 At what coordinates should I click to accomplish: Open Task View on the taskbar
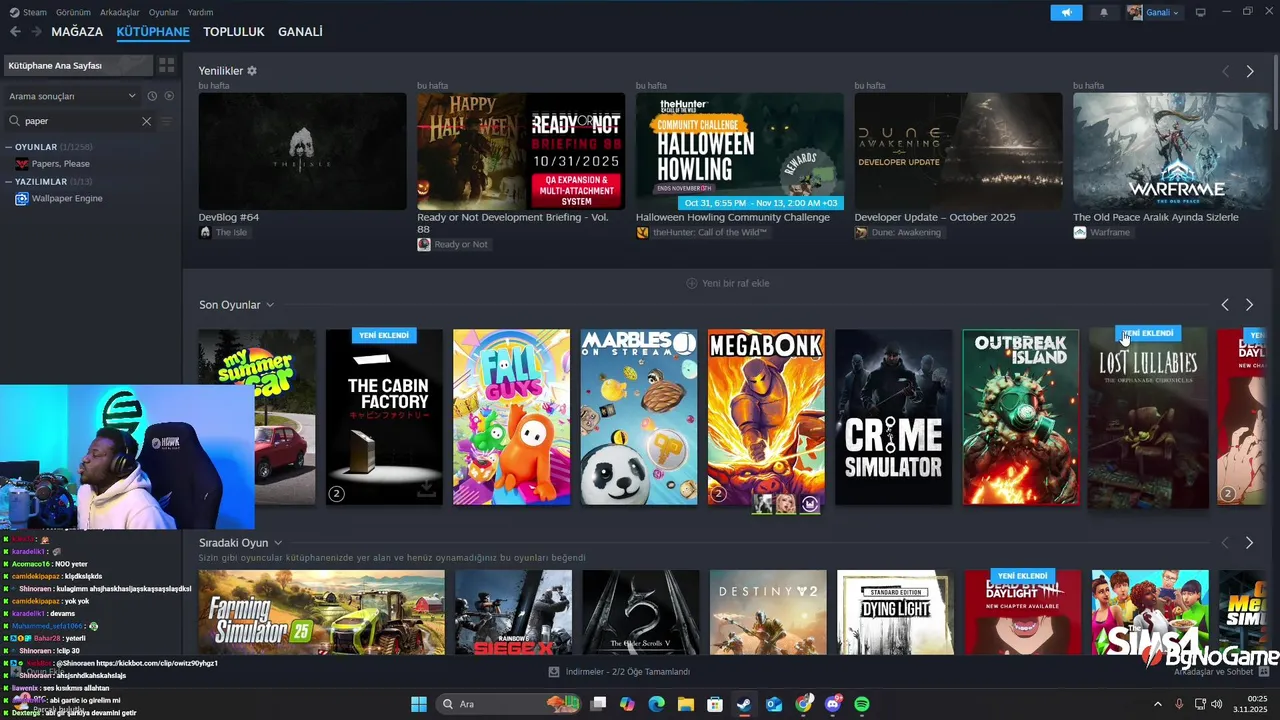pyautogui.click(x=598, y=704)
